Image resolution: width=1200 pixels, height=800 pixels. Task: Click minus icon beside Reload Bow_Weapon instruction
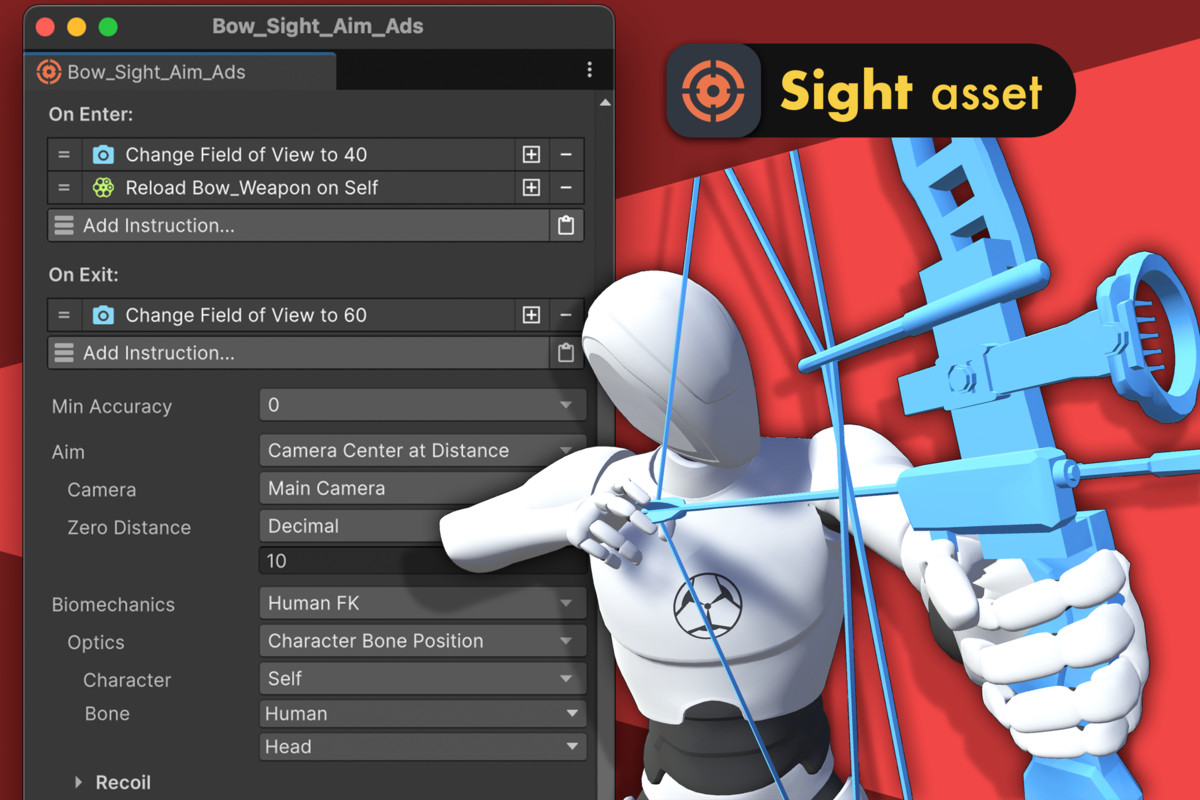566,188
